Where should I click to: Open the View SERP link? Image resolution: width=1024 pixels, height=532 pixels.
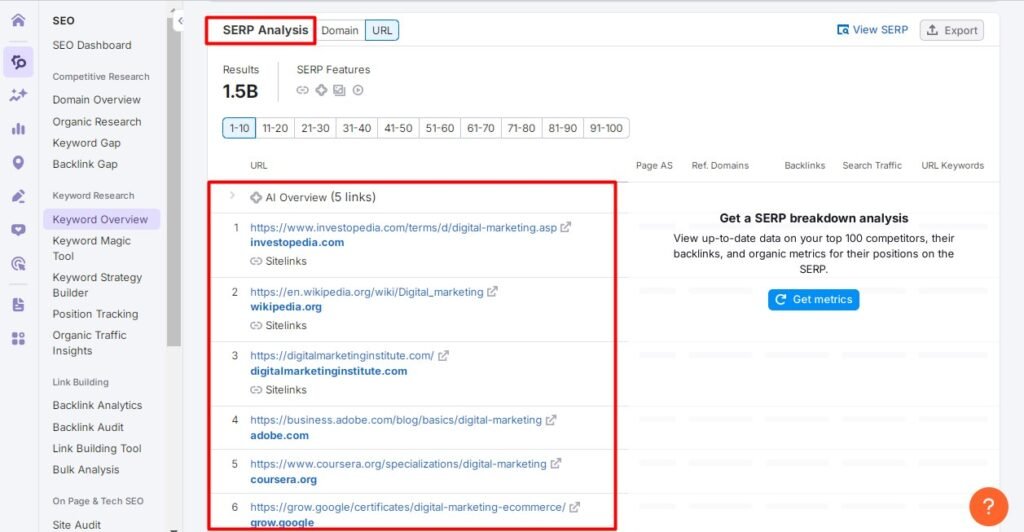point(872,30)
